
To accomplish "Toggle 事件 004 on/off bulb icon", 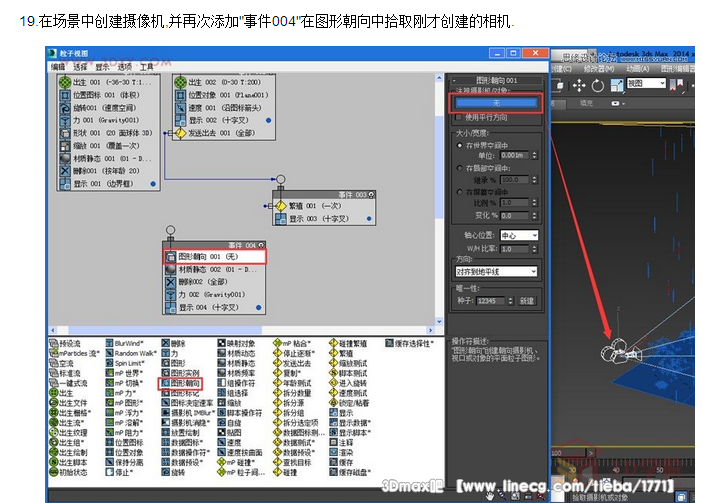I will (261, 245).
